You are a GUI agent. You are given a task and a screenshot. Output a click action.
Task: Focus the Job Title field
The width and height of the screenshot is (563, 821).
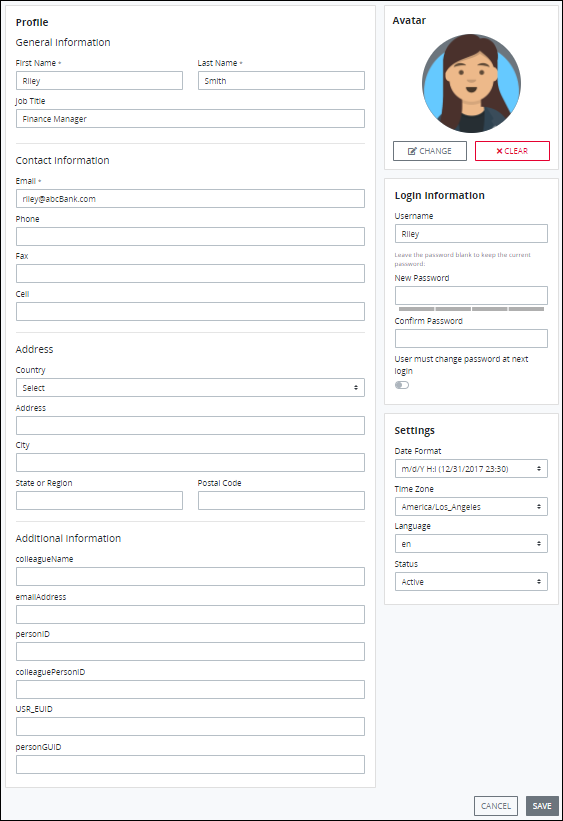[x=190, y=119]
